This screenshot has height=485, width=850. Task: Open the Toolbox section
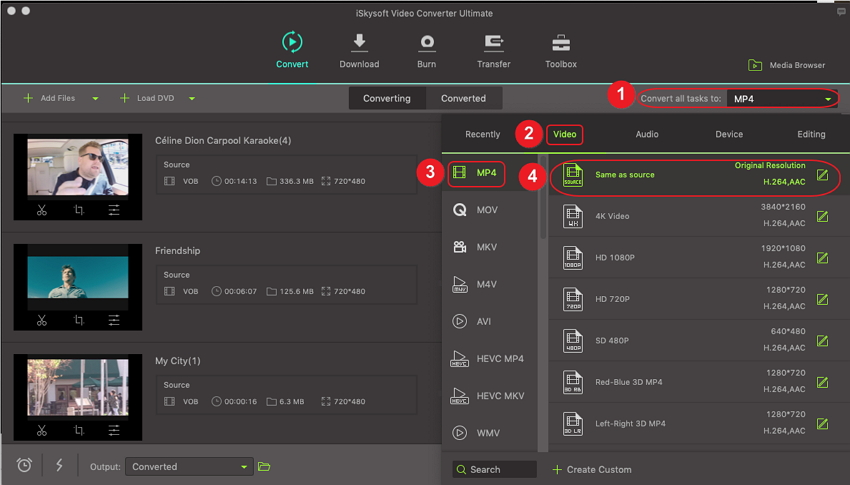(560, 43)
